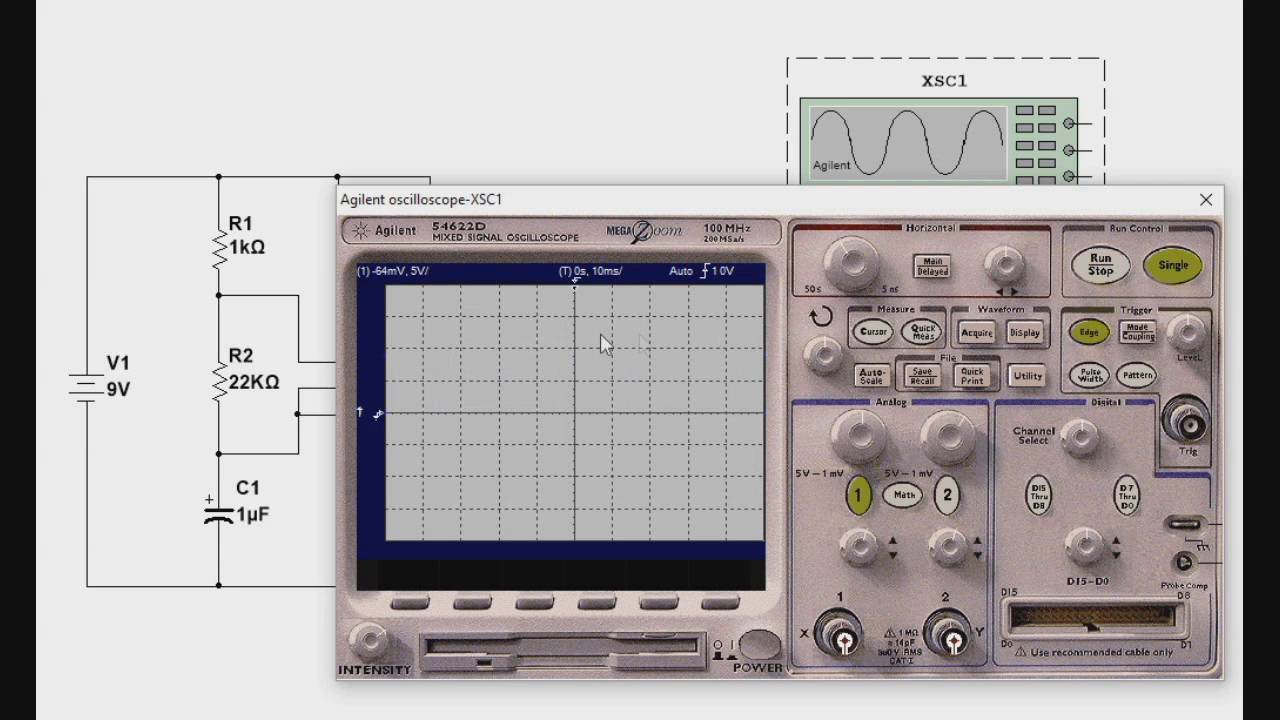Image resolution: width=1280 pixels, height=720 pixels.
Task: Select the C1 1µF capacitor symbol
Action: 218,513
